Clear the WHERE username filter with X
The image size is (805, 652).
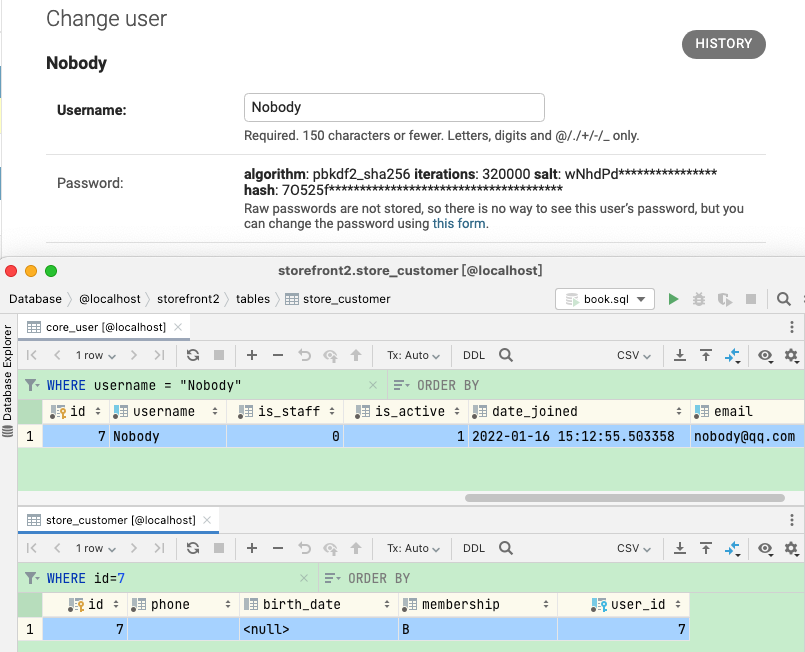pyautogui.click(x=372, y=385)
